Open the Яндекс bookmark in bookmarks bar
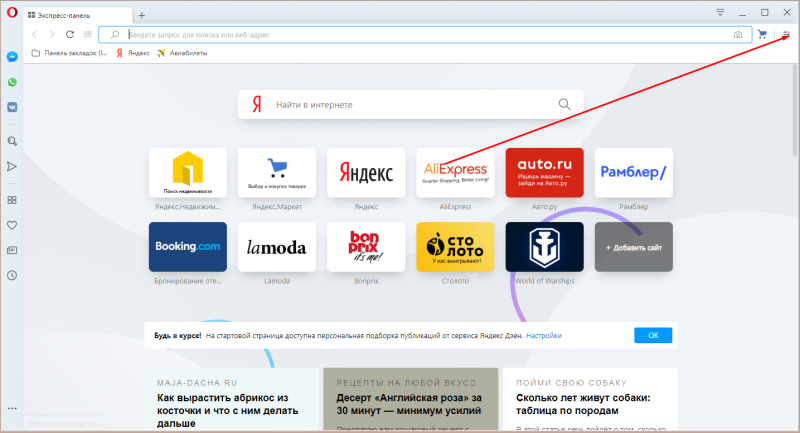800x433 pixels. click(133, 53)
